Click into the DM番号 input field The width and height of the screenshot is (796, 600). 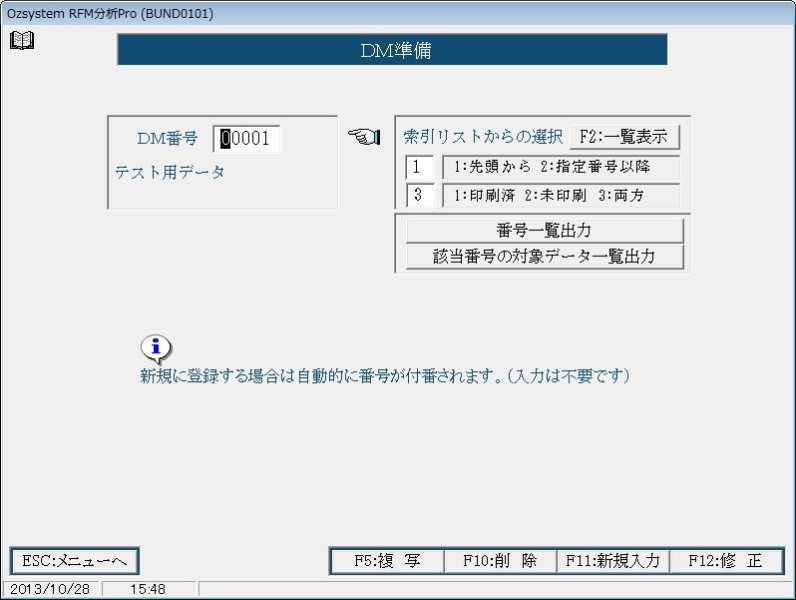coord(246,139)
